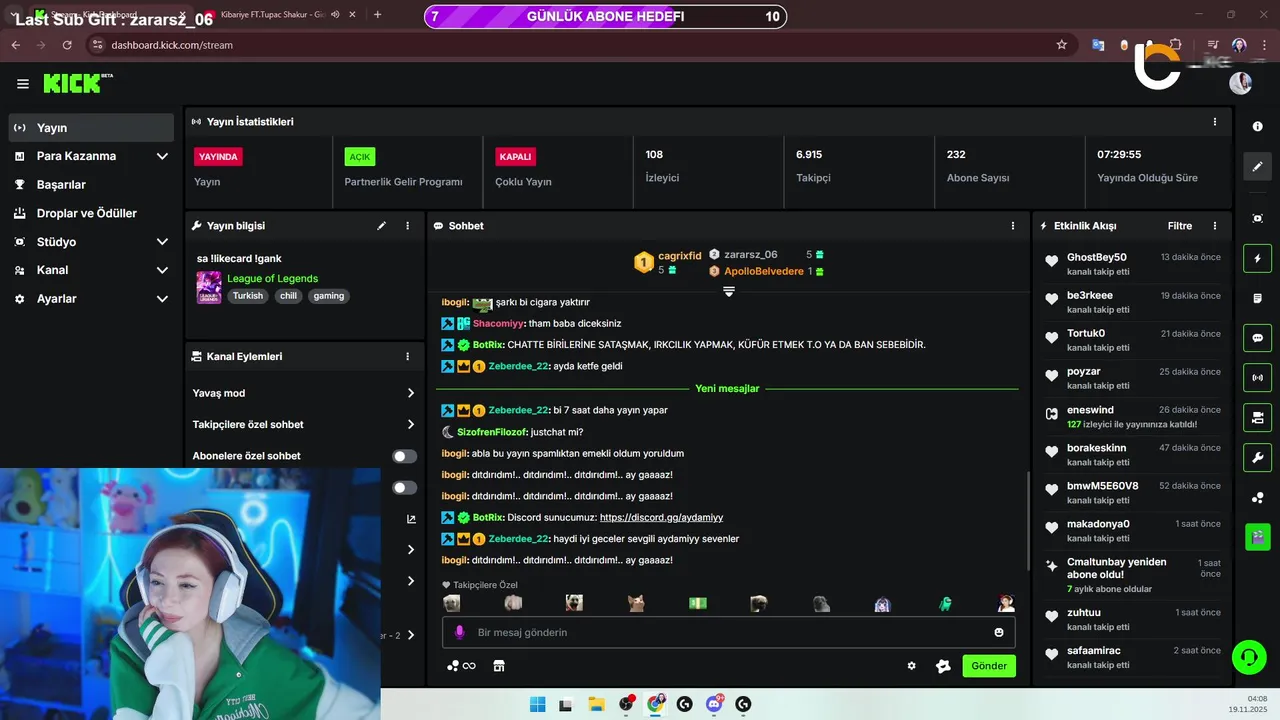Select the green Among Us emote
The width and height of the screenshot is (1280, 720).
point(945,603)
